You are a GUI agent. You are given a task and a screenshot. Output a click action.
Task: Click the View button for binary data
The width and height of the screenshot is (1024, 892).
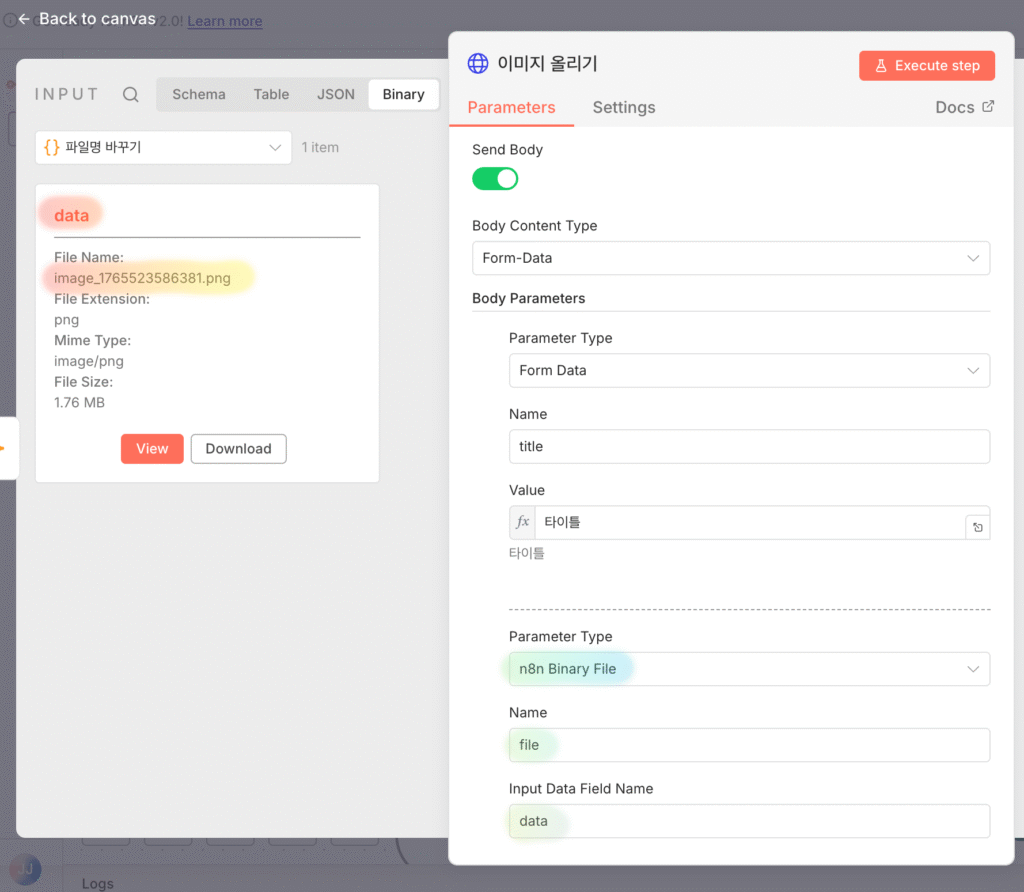tap(152, 449)
